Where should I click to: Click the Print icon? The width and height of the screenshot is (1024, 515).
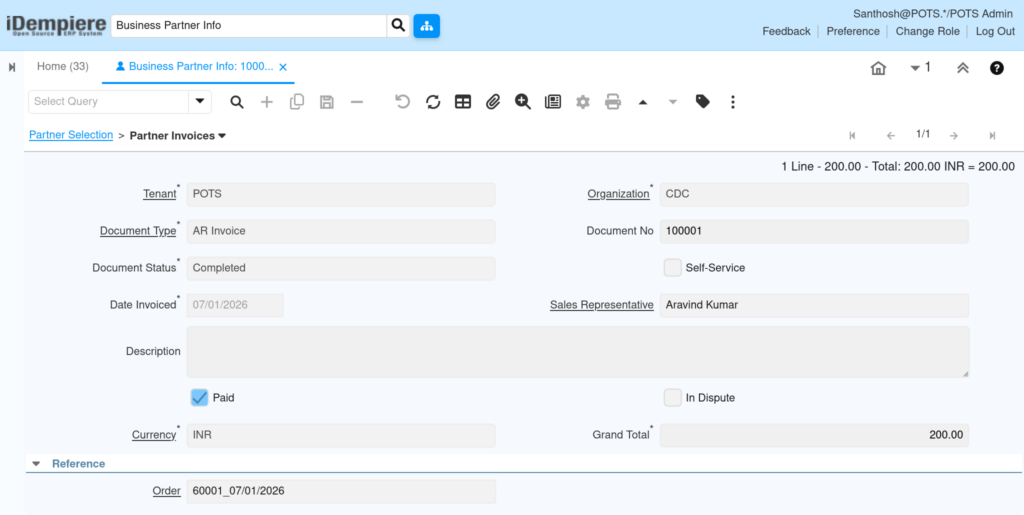click(x=613, y=102)
